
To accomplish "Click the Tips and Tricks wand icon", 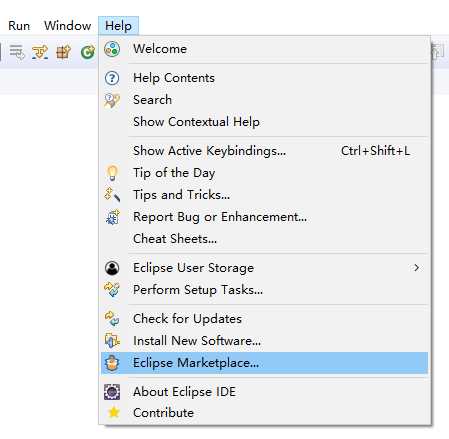I will 112,195.
